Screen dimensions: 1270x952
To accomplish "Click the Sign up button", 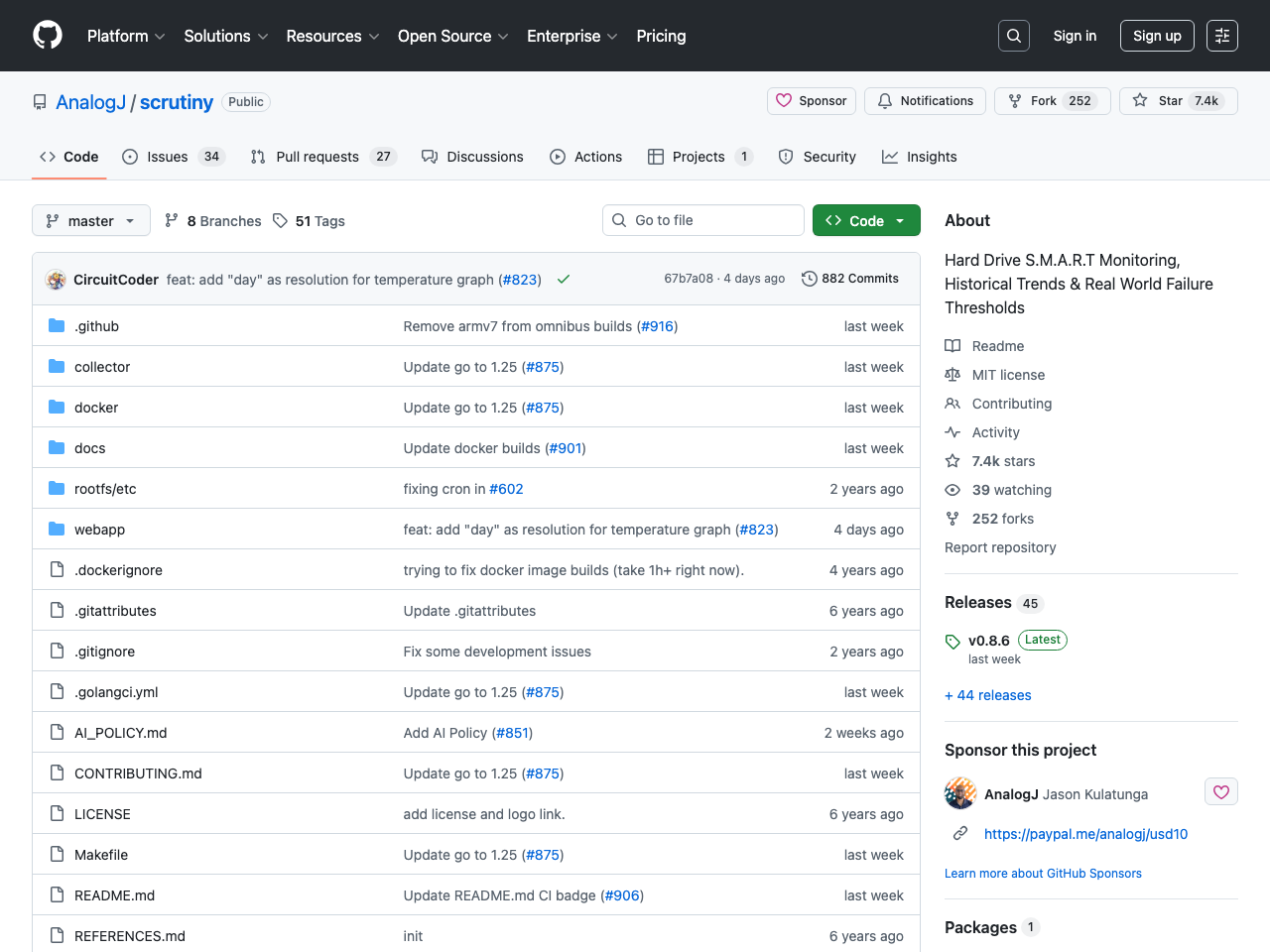I will 1156,36.
